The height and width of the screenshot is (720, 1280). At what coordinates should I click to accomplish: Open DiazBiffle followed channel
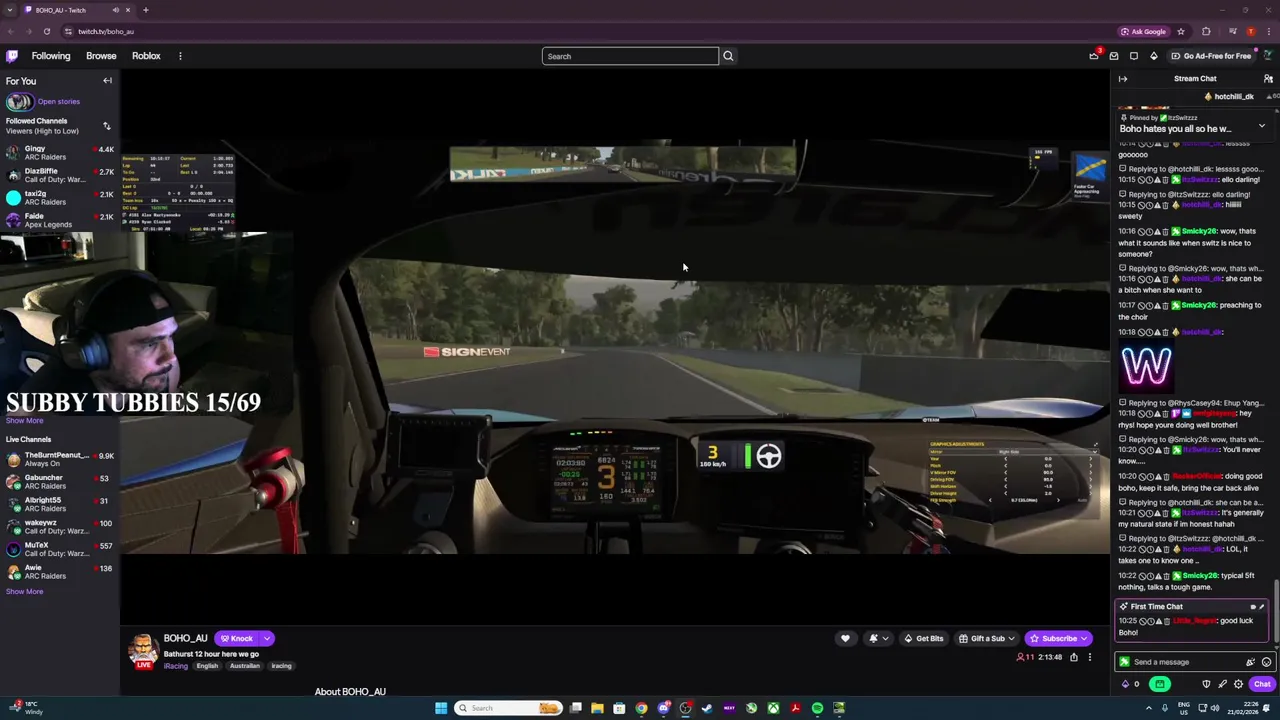click(60, 175)
